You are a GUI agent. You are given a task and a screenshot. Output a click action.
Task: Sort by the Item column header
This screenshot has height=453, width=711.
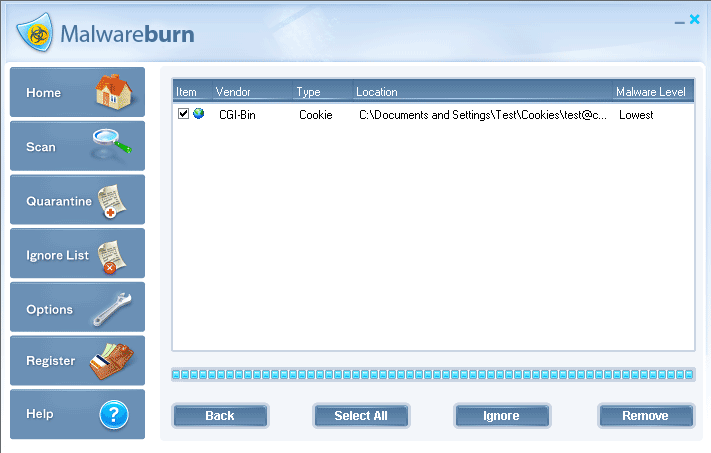pos(192,91)
